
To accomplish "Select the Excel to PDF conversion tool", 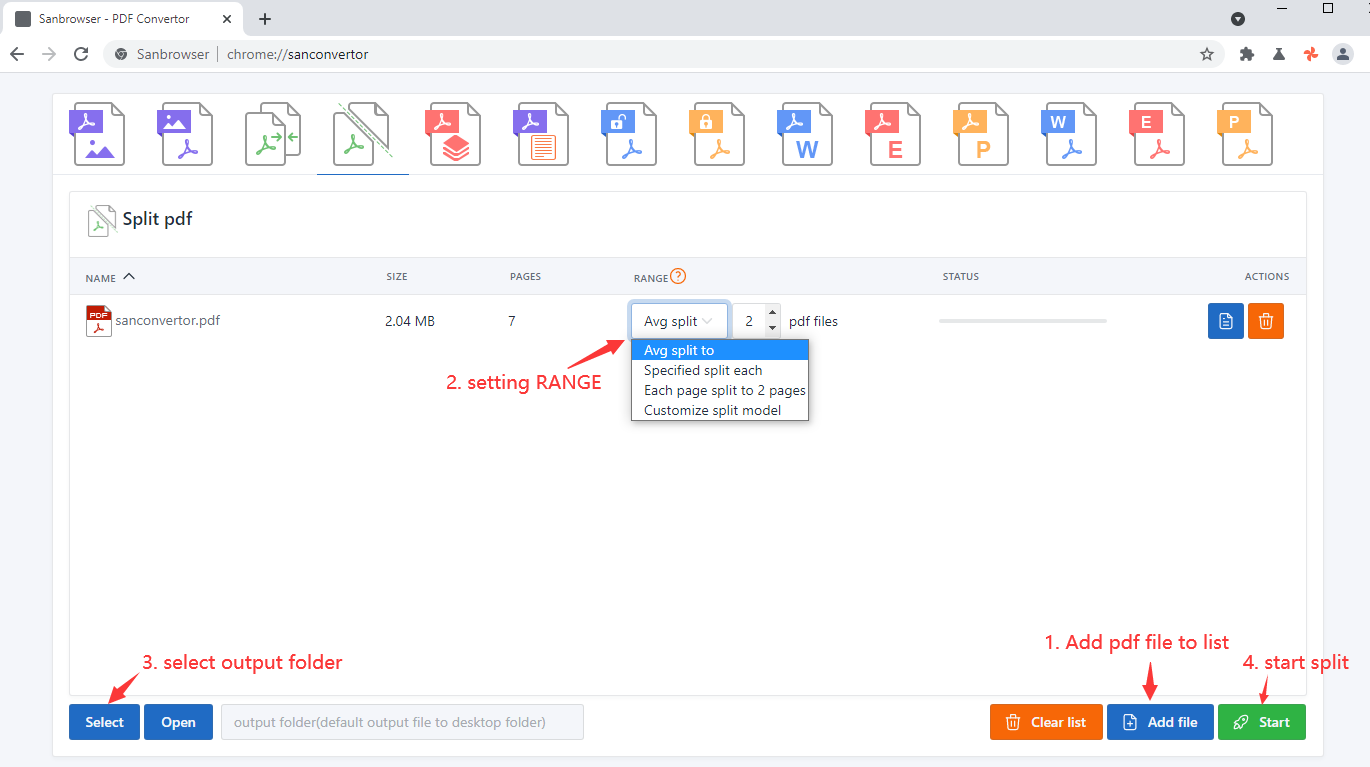I will (1158, 134).
